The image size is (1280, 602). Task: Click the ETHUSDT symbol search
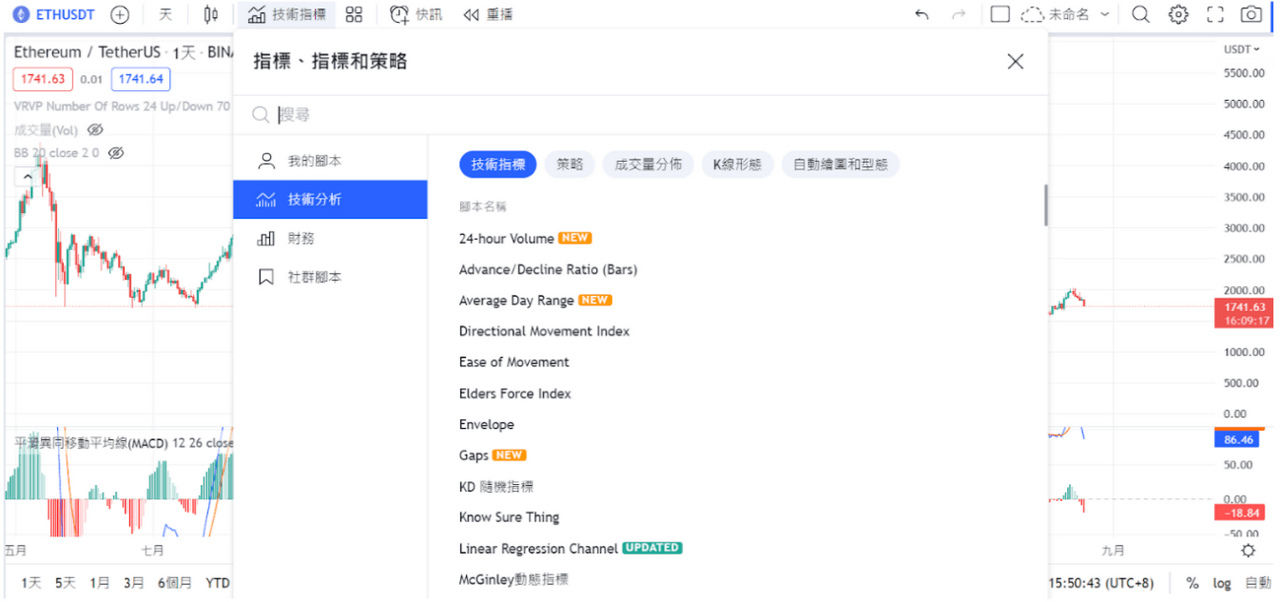click(52, 15)
